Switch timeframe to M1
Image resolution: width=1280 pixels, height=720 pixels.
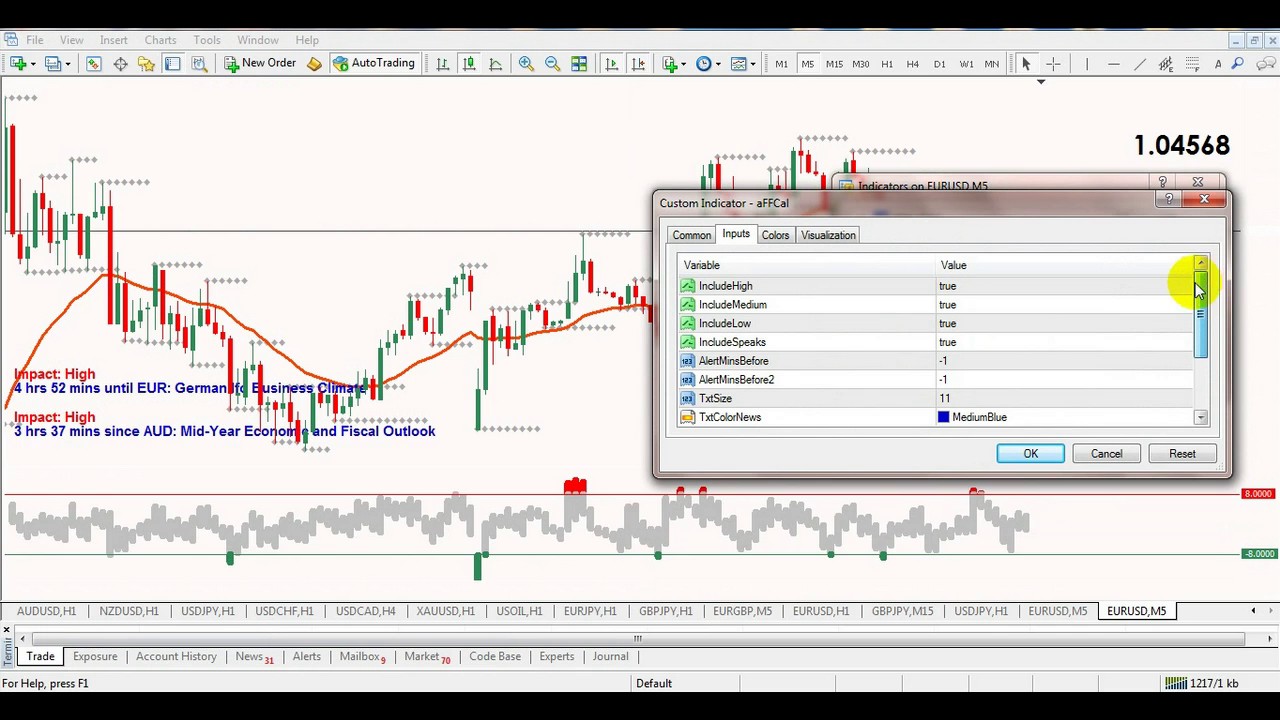click(x=781, y=64)
